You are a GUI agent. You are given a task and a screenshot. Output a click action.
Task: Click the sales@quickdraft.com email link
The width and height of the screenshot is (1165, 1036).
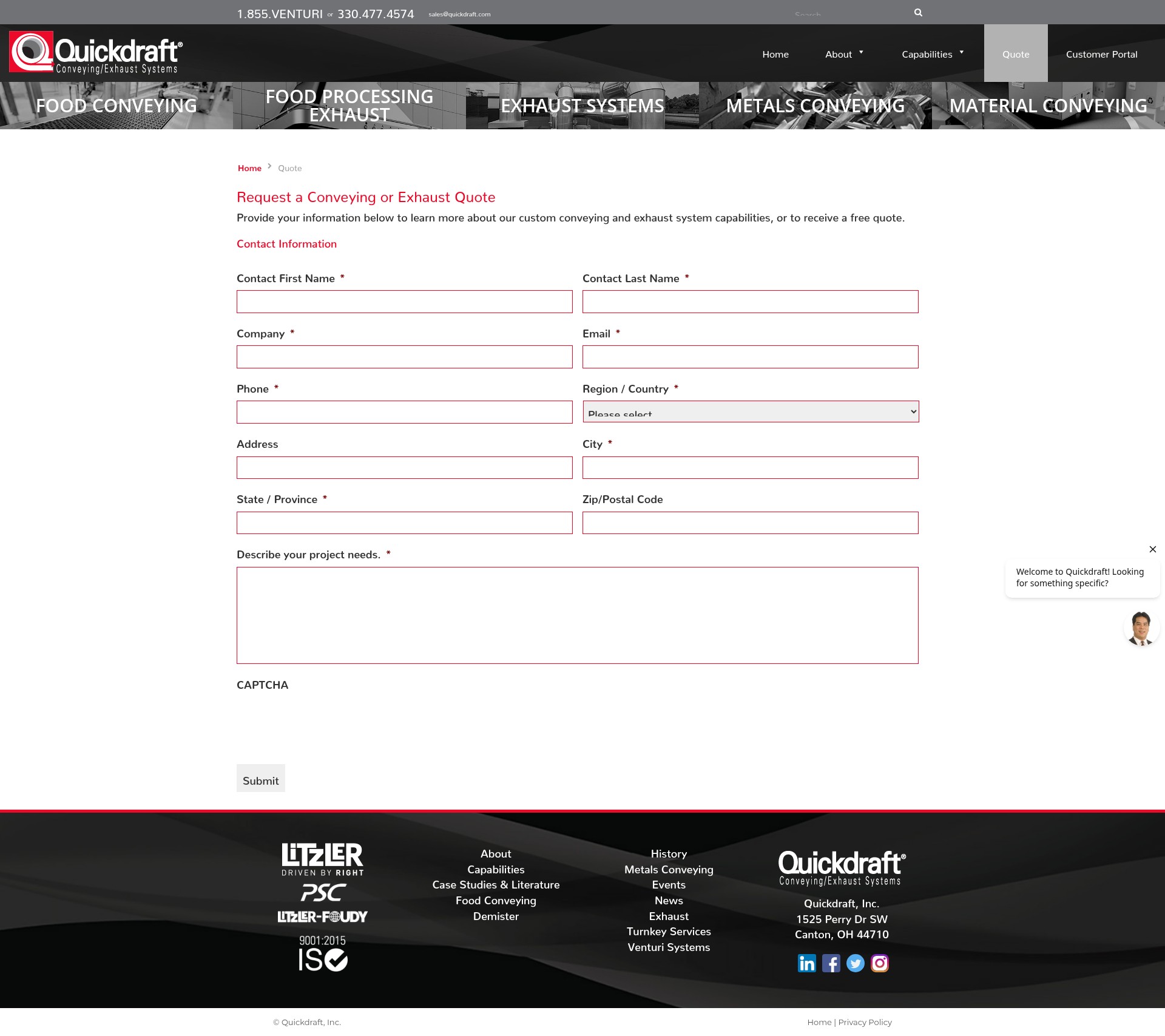(459, 14)
